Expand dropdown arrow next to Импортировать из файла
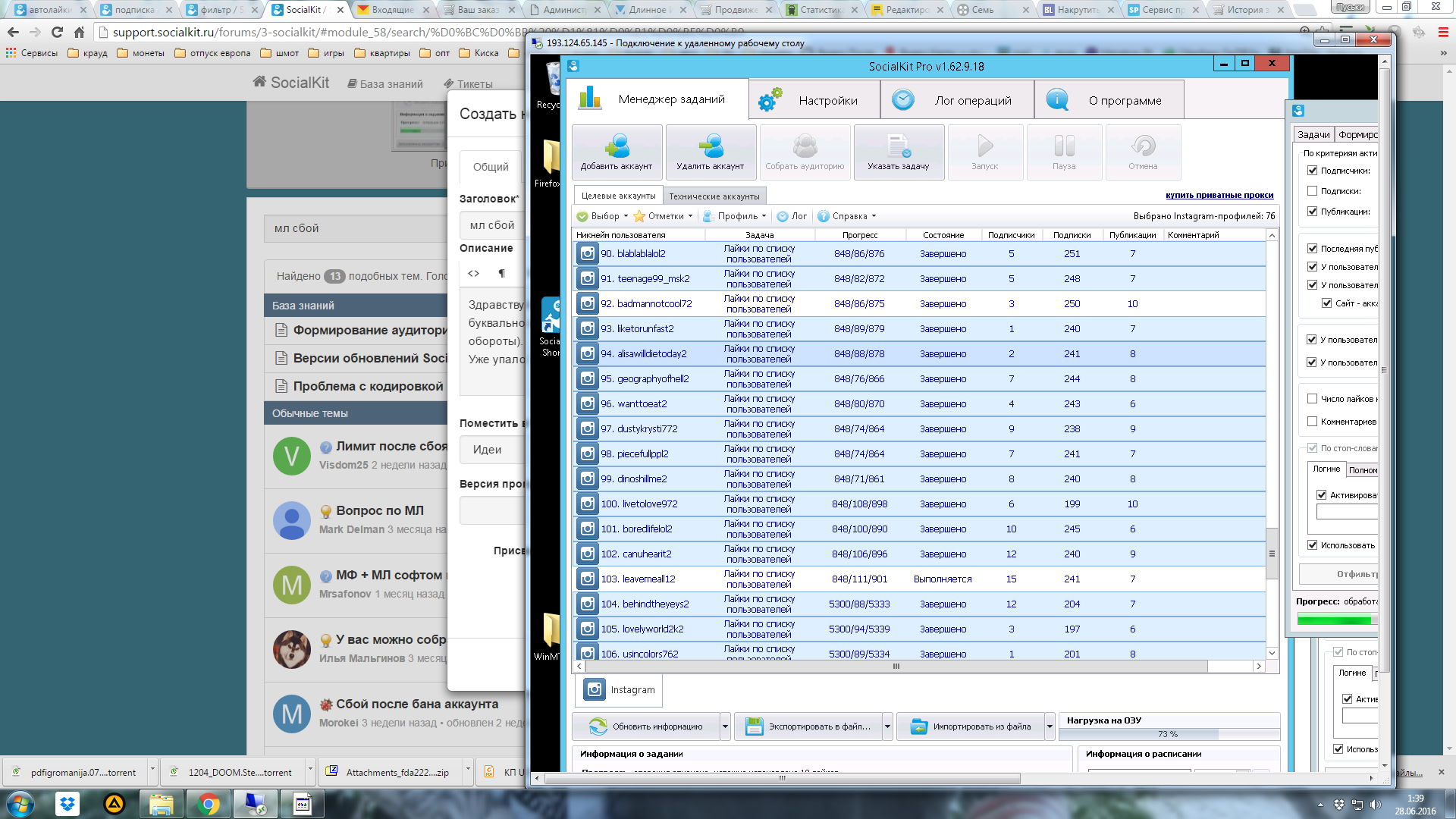This screenshot has width=1456, height=819. tap(1050, 726)
